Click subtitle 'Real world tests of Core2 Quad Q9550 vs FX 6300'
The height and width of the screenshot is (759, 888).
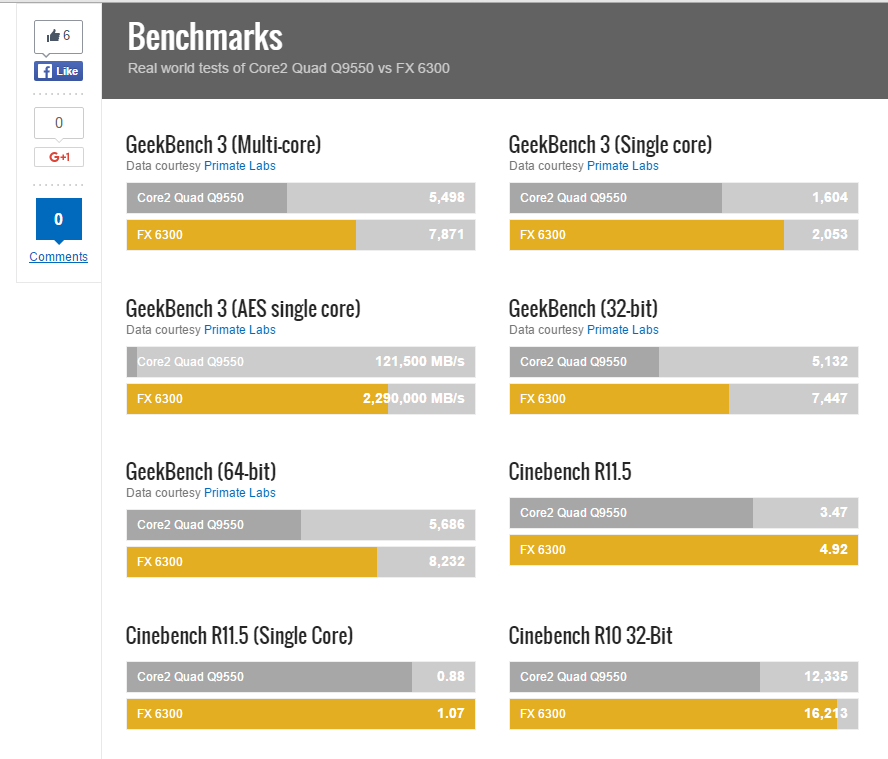tap(289, 69)
